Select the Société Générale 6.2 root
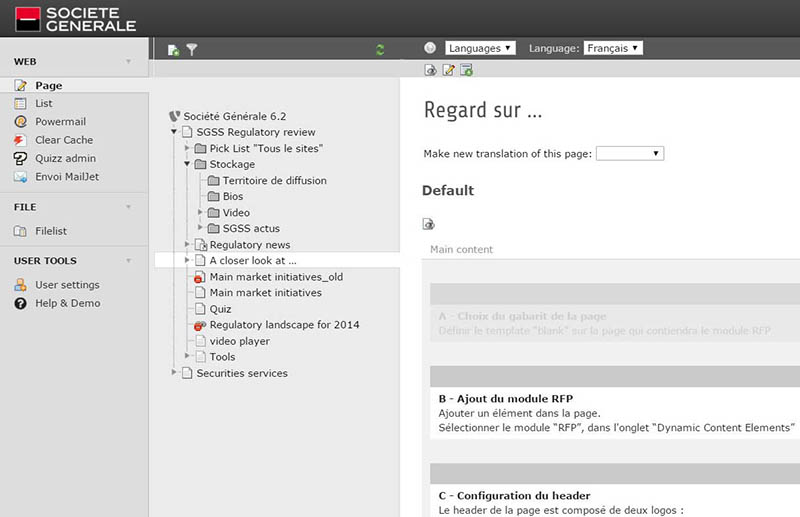Viewport: 800px width, 517px height. 235,116
